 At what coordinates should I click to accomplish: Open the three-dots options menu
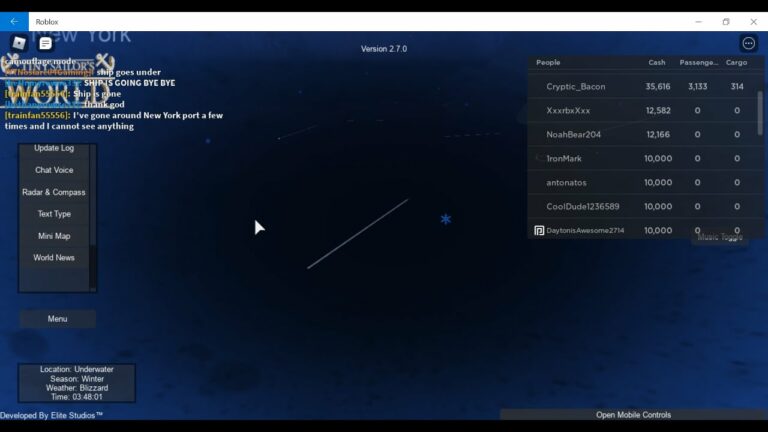pos(748,43)
